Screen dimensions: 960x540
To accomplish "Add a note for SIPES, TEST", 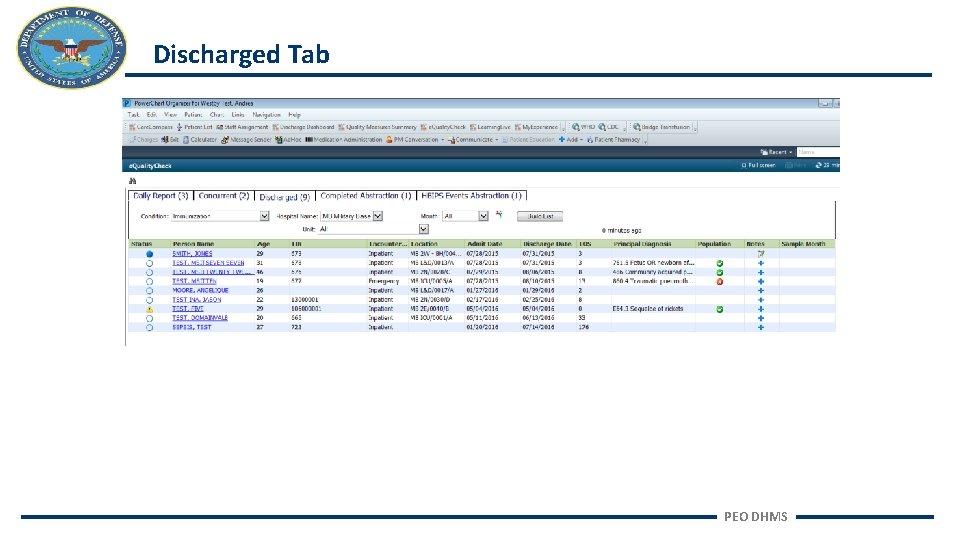I will (761, 328).
